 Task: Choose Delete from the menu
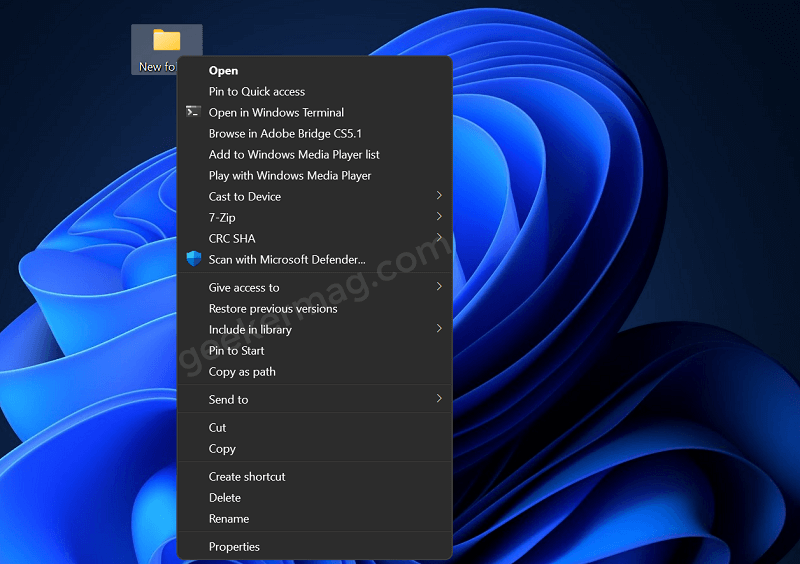coord(314,497)
